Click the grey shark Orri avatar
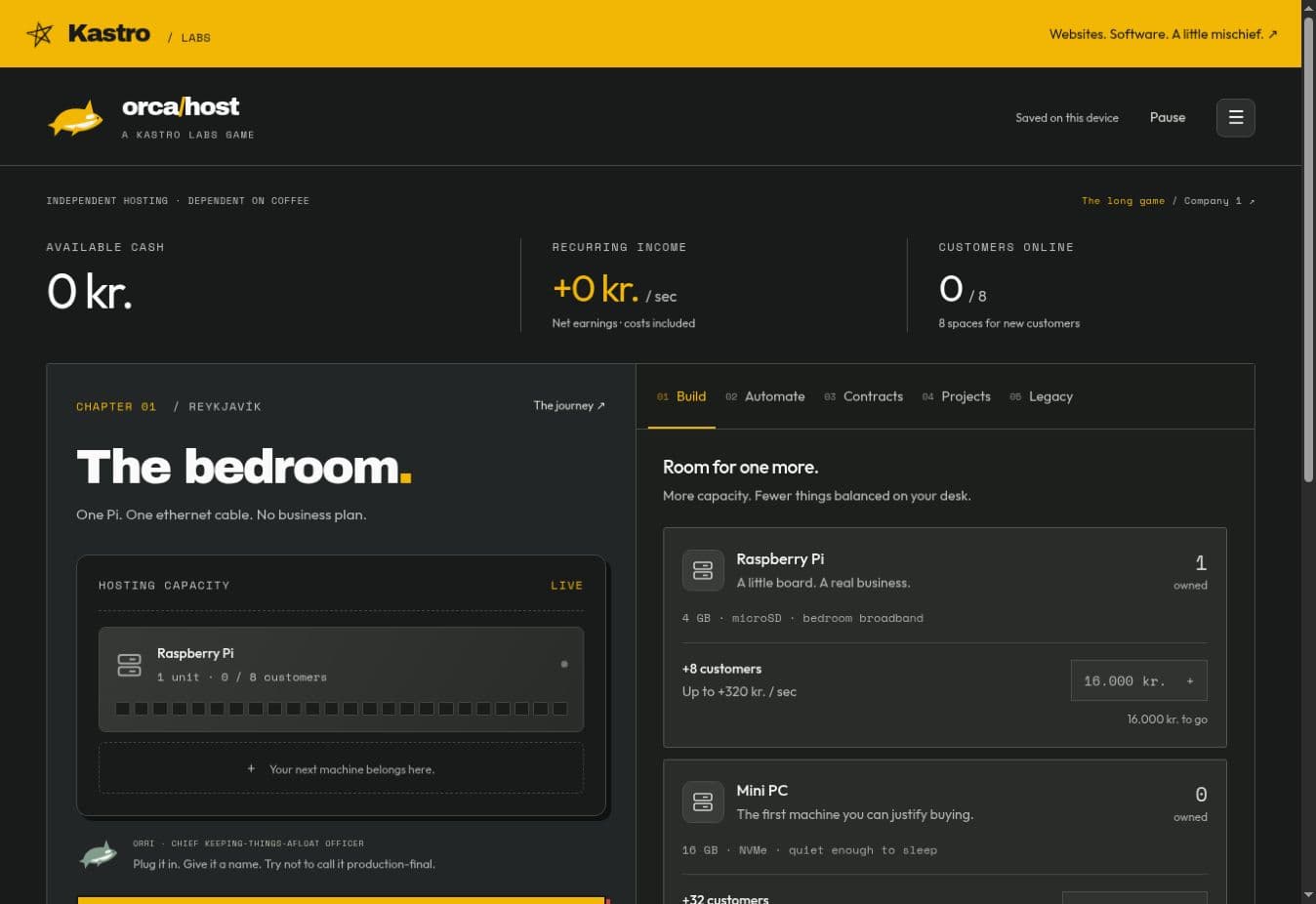The width and height of the screenshot is (1316, 904). pyautogui.click(x=98, y=854)
